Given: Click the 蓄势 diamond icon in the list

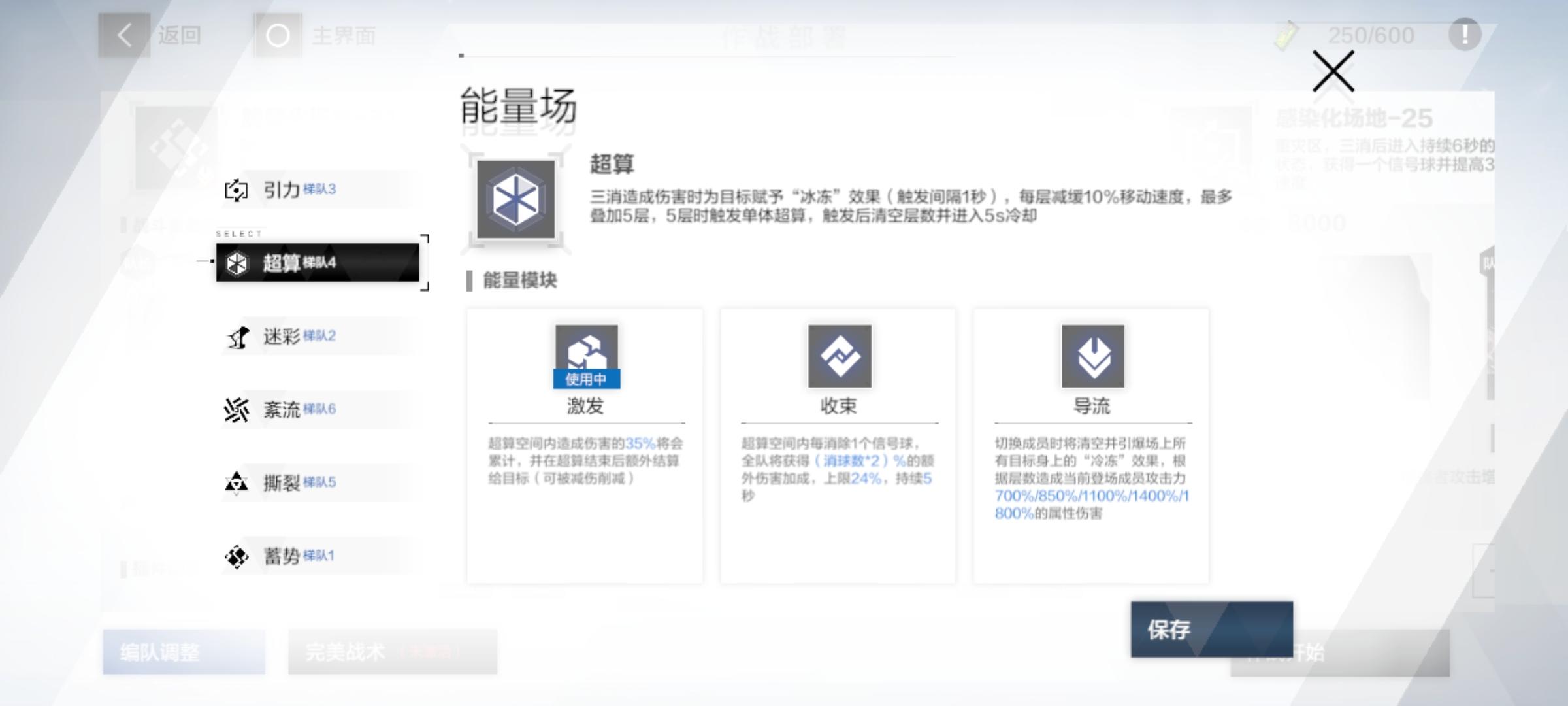Looking at the screenshot, I should pyautogui.click(x=236, y=556).
